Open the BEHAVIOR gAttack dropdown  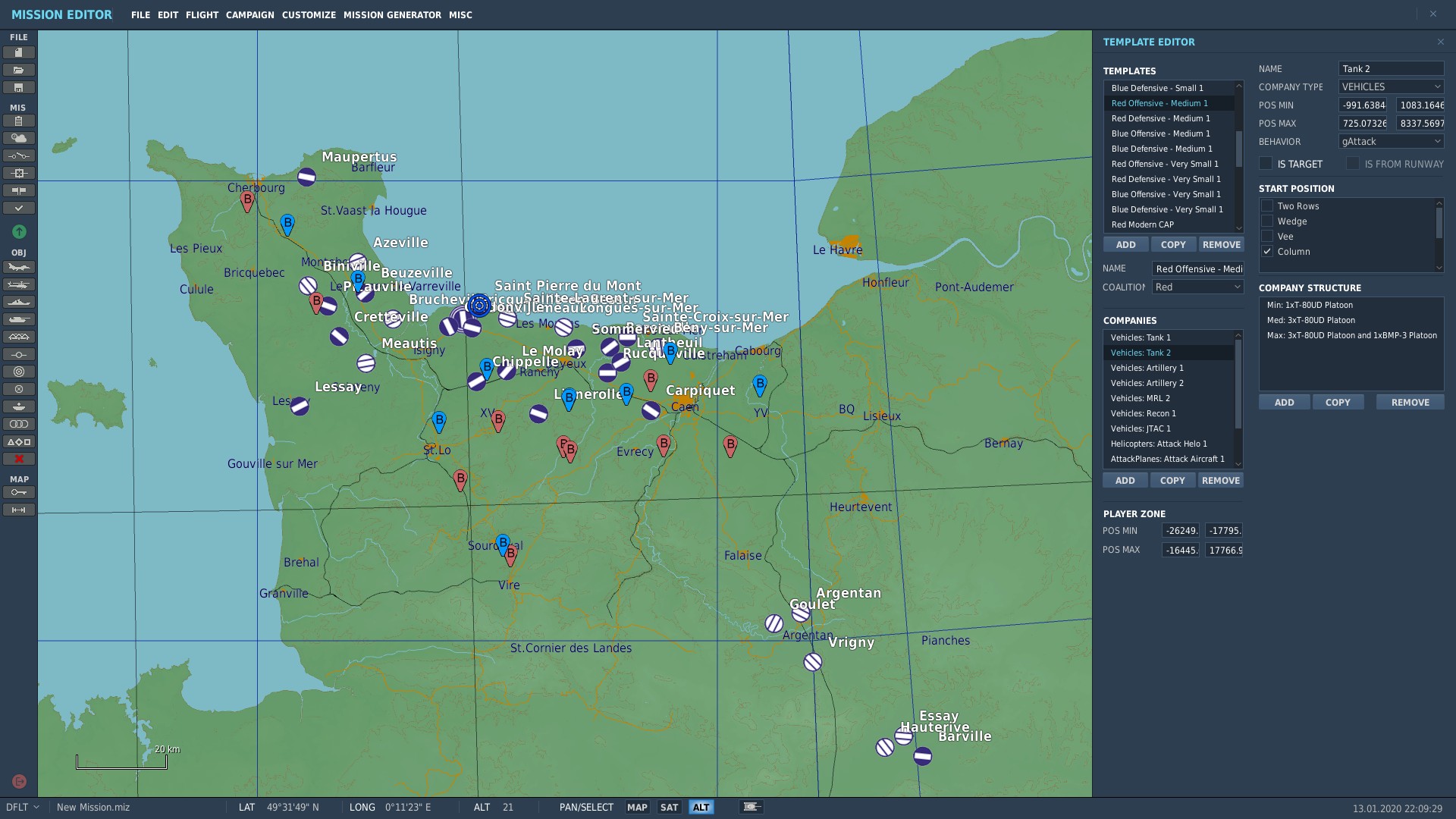click(x=1391, y=141)
